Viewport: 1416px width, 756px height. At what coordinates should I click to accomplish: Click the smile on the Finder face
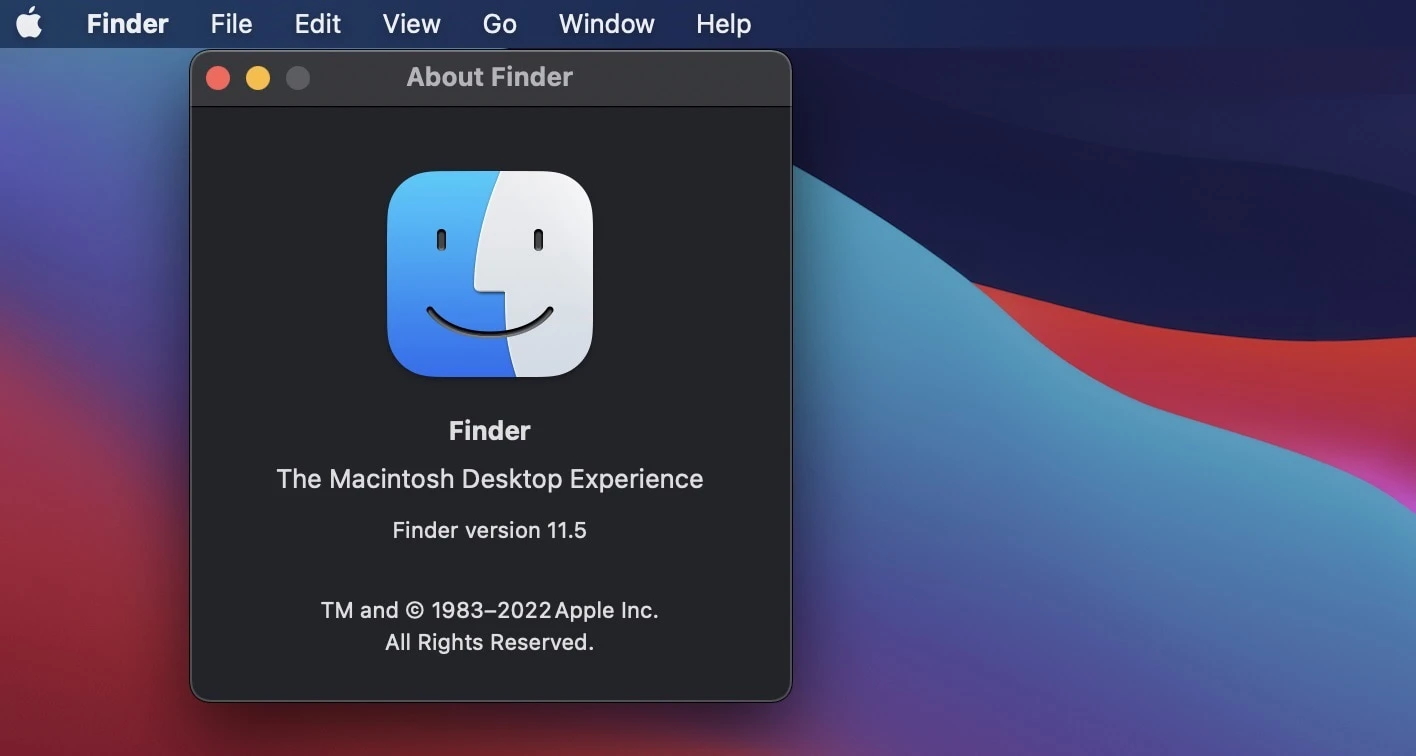click(x=489, y=325)
